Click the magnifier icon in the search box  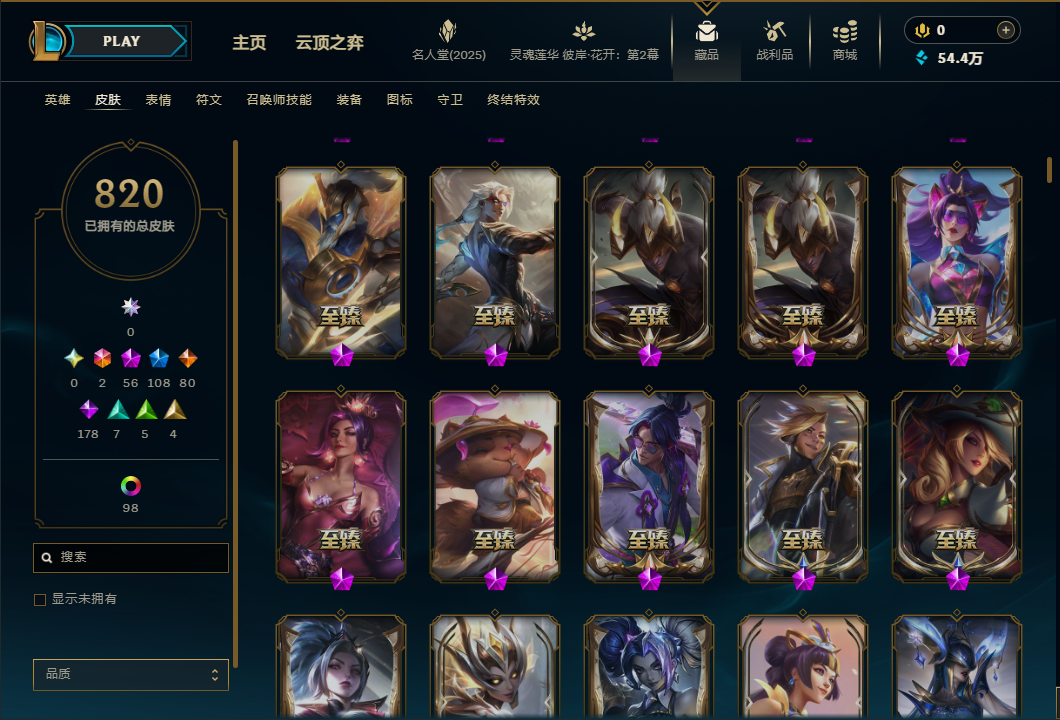(x=47, y=558)
